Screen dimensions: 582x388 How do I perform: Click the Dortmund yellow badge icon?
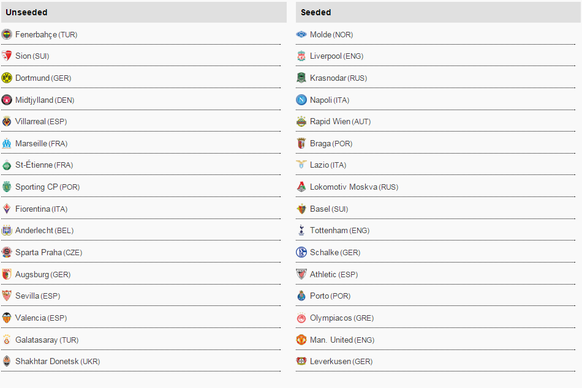7,78
